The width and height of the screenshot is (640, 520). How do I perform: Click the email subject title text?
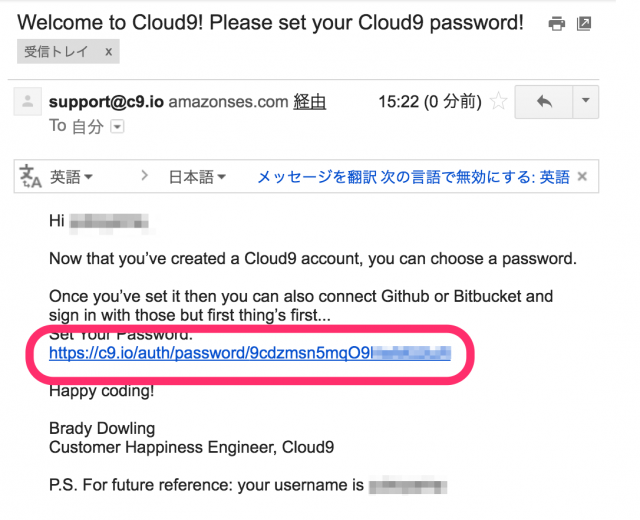pyautogui.click(x=270, y=22)
